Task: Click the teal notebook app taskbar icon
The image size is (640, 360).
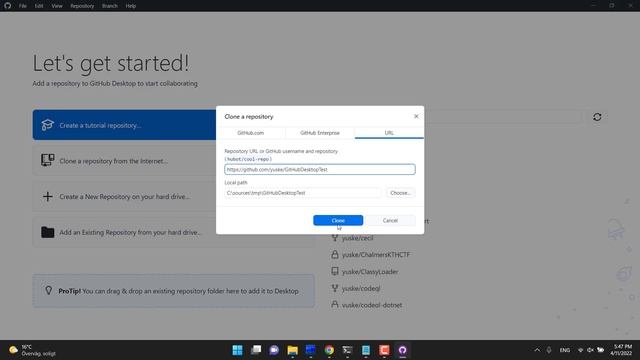Action: click(366, 350)
